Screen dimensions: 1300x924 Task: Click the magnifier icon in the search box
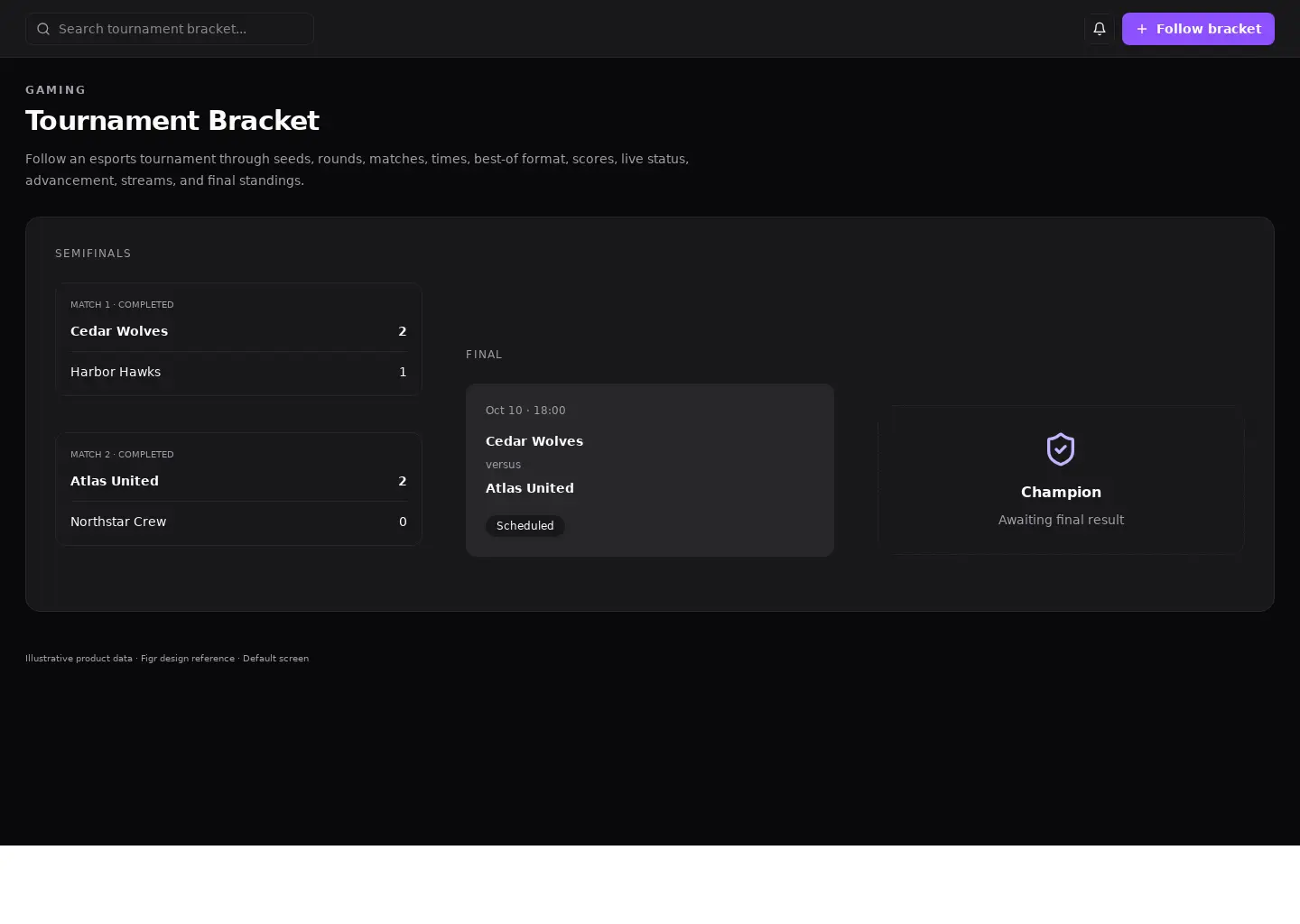(43, 29)
